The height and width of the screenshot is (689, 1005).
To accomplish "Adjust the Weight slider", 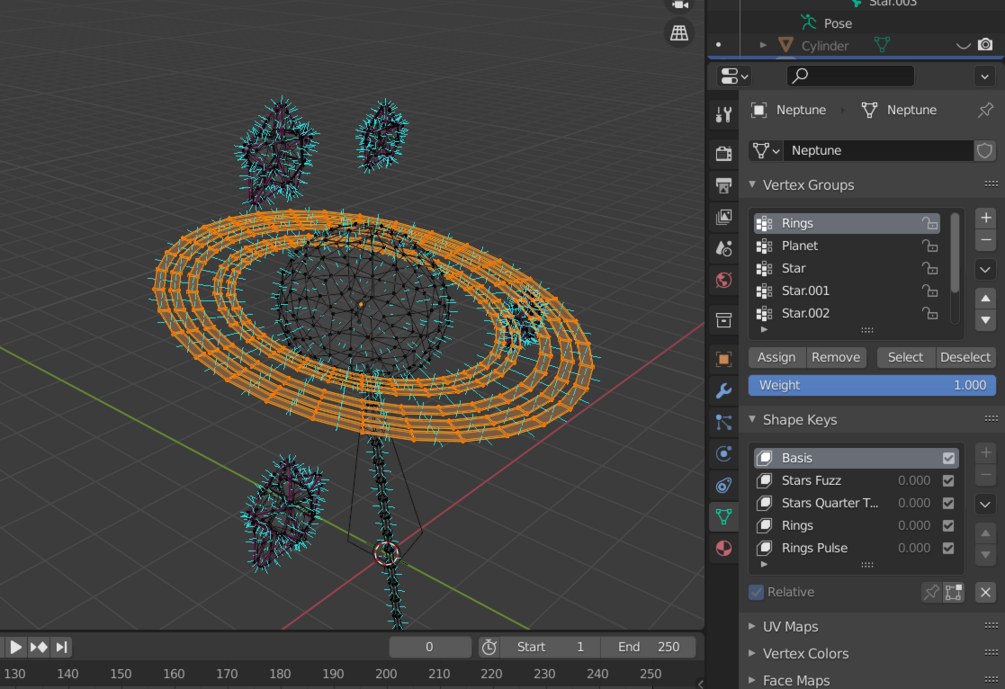I will pyautogui.click(x=872, y=385).
